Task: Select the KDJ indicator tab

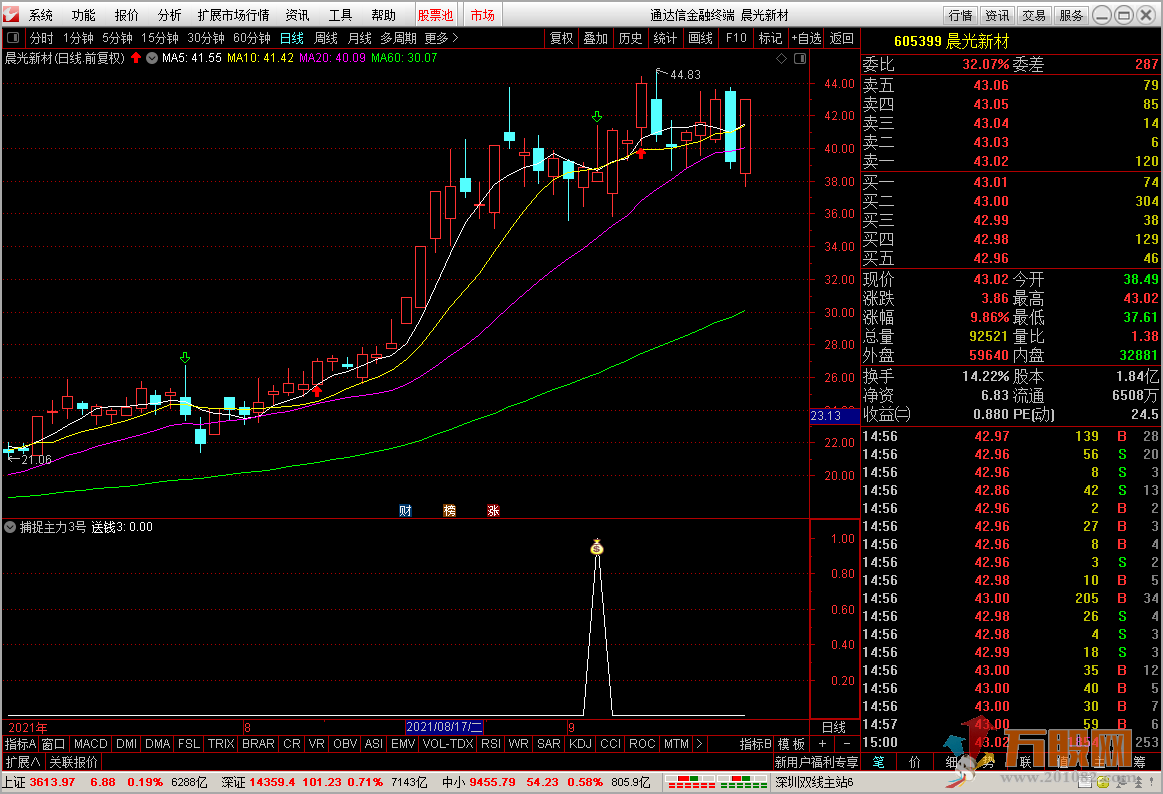Action: [x=580, y=744]
